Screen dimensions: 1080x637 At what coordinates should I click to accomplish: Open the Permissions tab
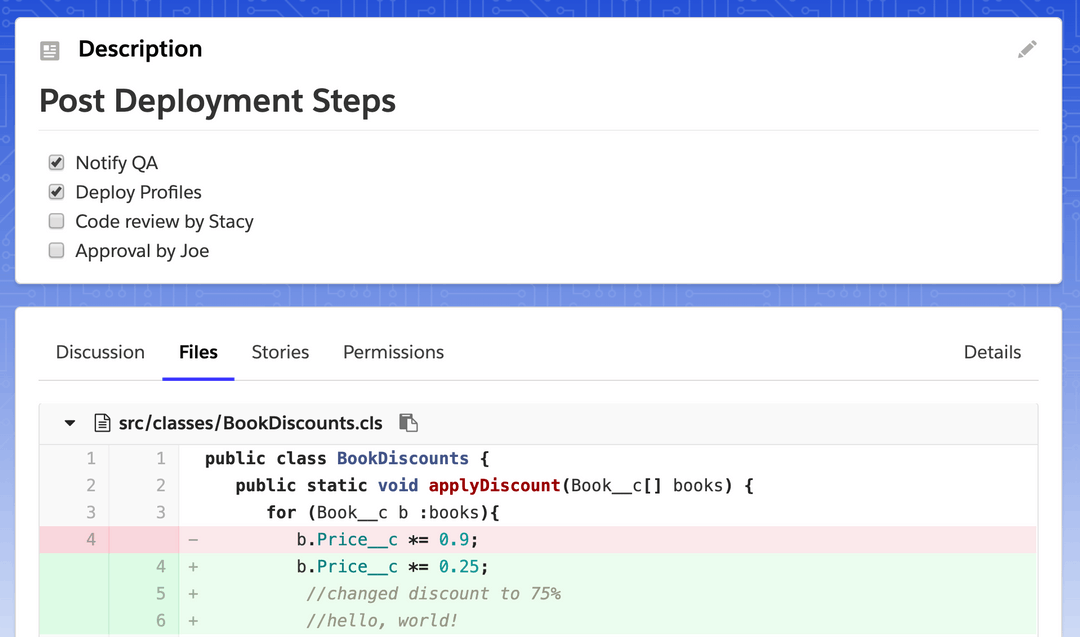tap(393, 352)
